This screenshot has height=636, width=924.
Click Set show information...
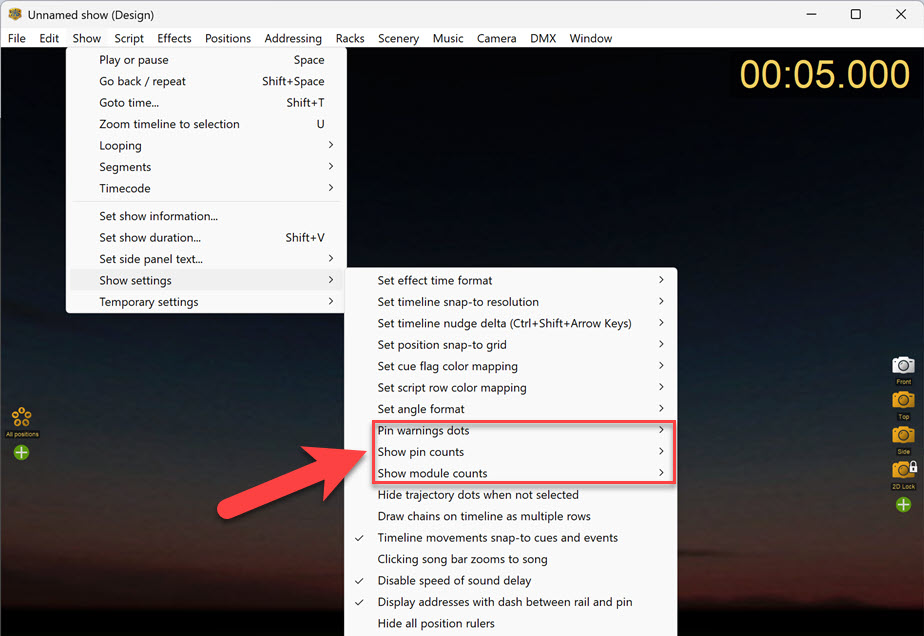158,216
